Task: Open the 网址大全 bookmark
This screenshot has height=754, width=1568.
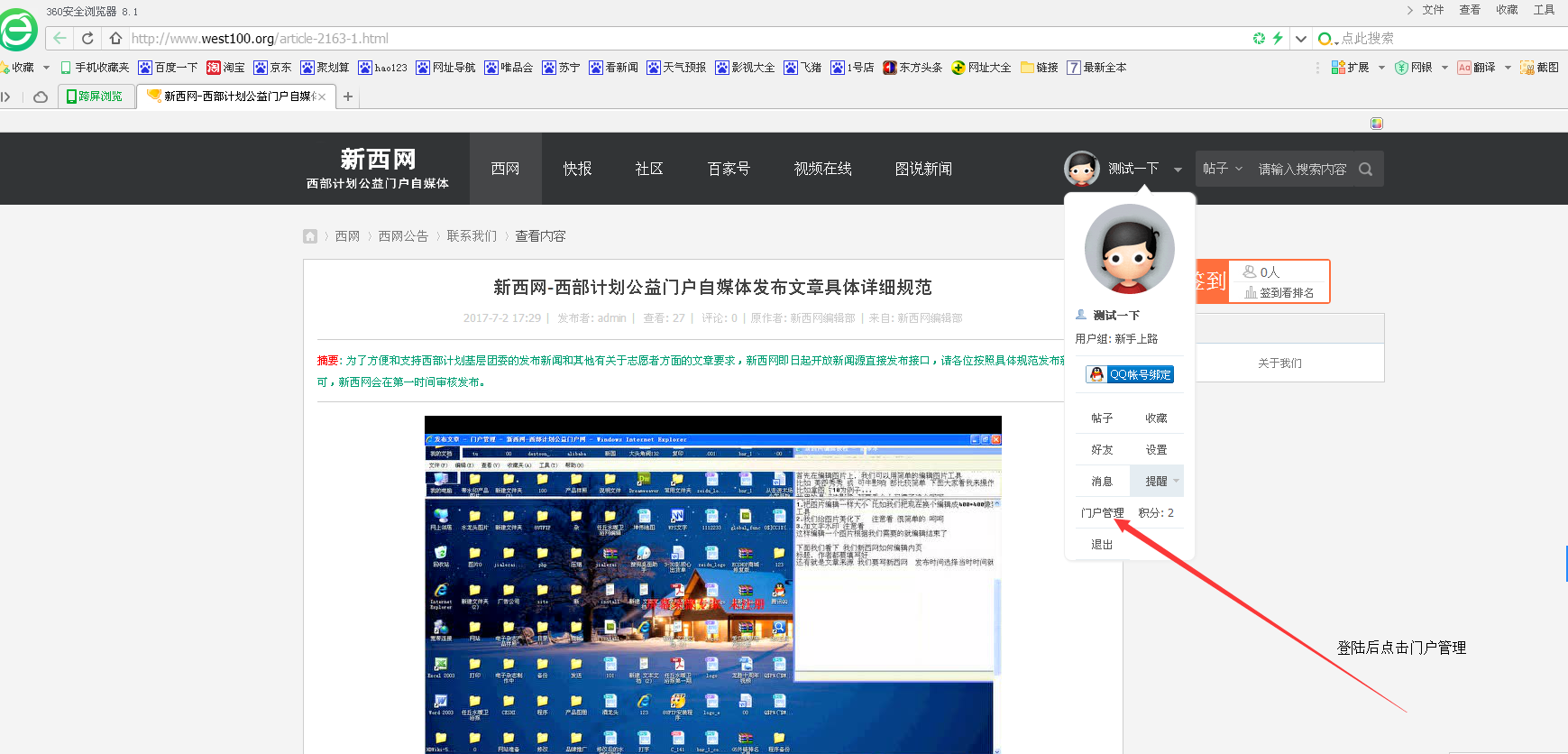Action: [x=981, y=68]
